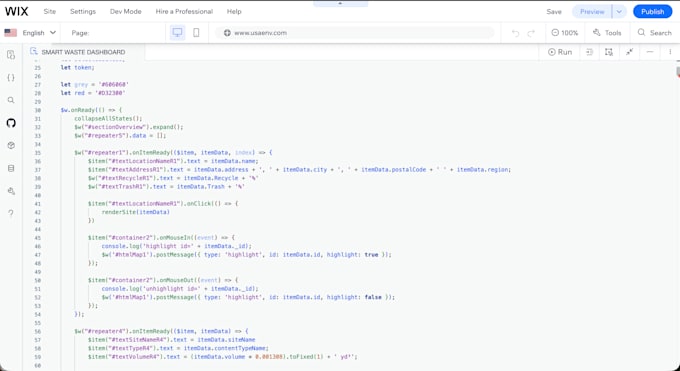The width and height of the screenshot is (680, 371).
Task: Open the packages icon in sidebar
Action: click(x=11, y=145)
